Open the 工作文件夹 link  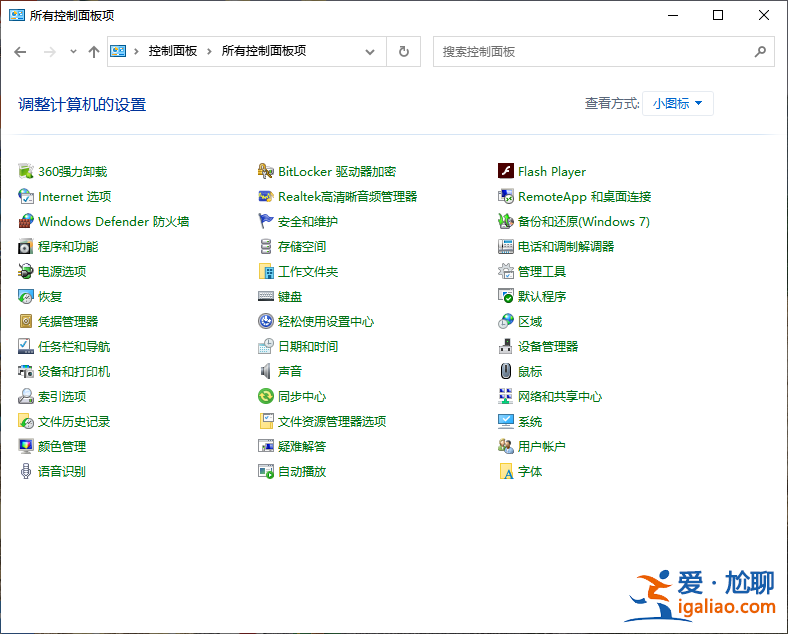308,271
